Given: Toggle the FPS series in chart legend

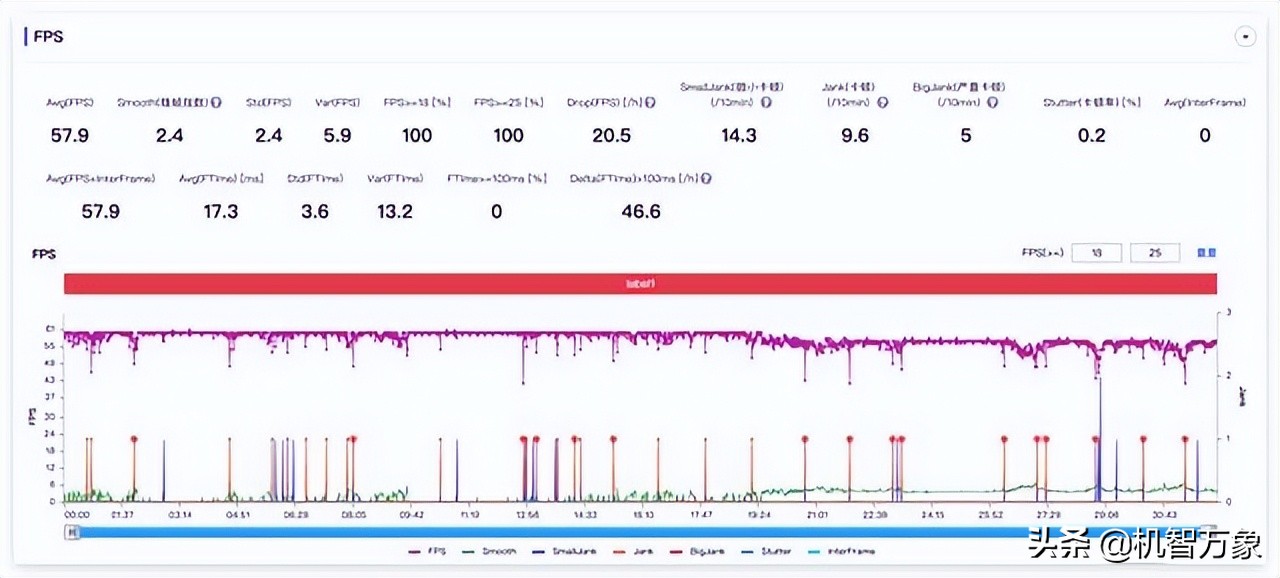Looking at the screenshot, I should point(426,551).
